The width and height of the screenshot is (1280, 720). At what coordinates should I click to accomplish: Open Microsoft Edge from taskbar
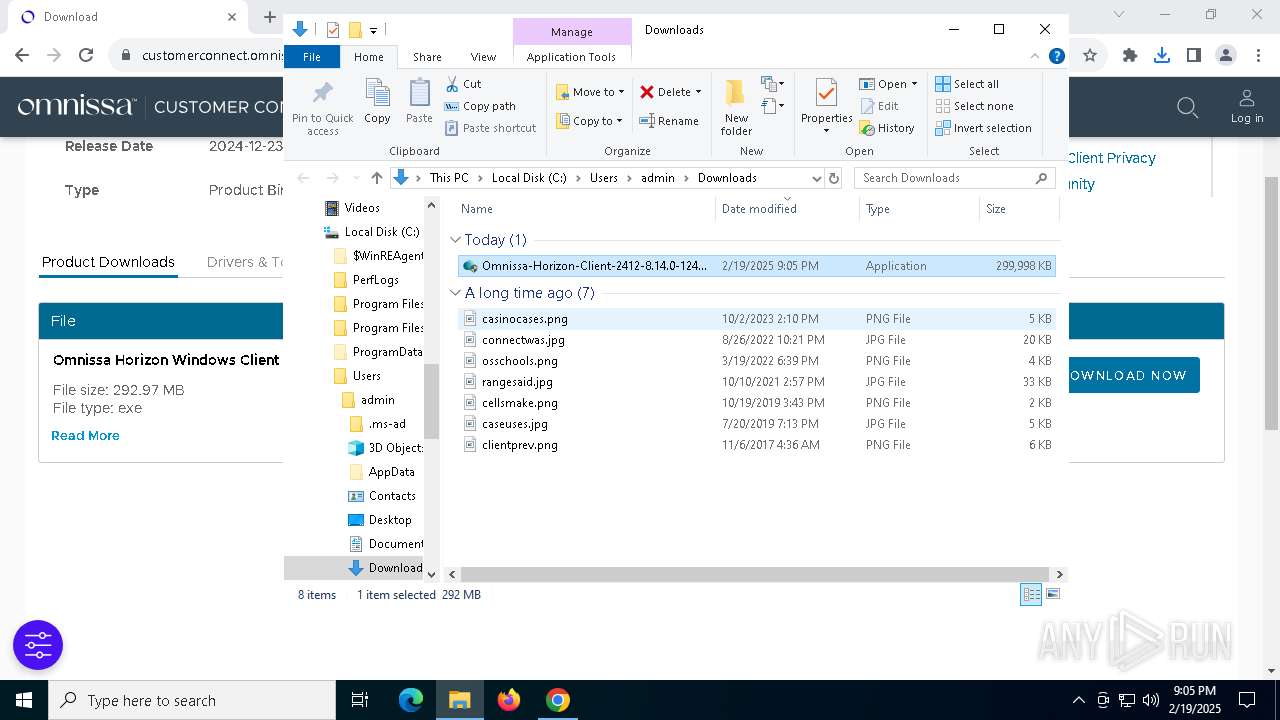pyautogui.click(x=411, y=700)
